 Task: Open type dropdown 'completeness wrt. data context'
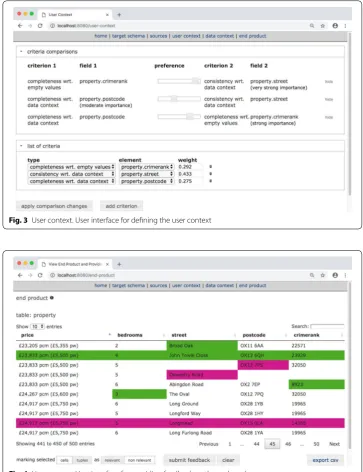click(x=71, y=181)
